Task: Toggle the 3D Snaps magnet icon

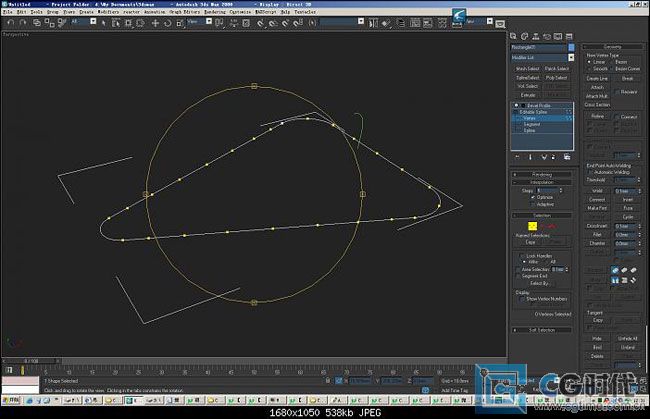Action: [x=261, y=23]
